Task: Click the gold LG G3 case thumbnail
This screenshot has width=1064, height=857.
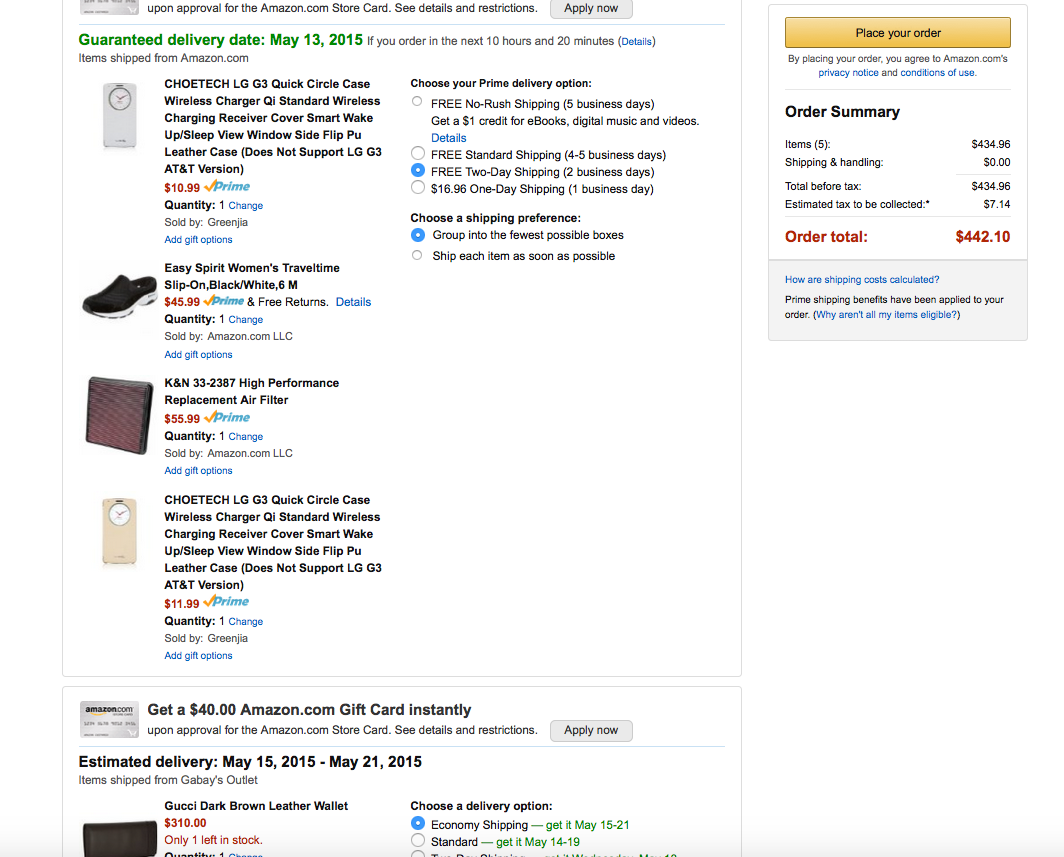Action: tap(119, 532)
